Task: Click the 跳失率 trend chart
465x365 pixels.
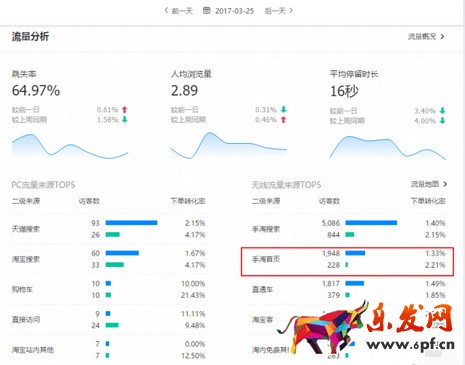Action: (70, 147)
